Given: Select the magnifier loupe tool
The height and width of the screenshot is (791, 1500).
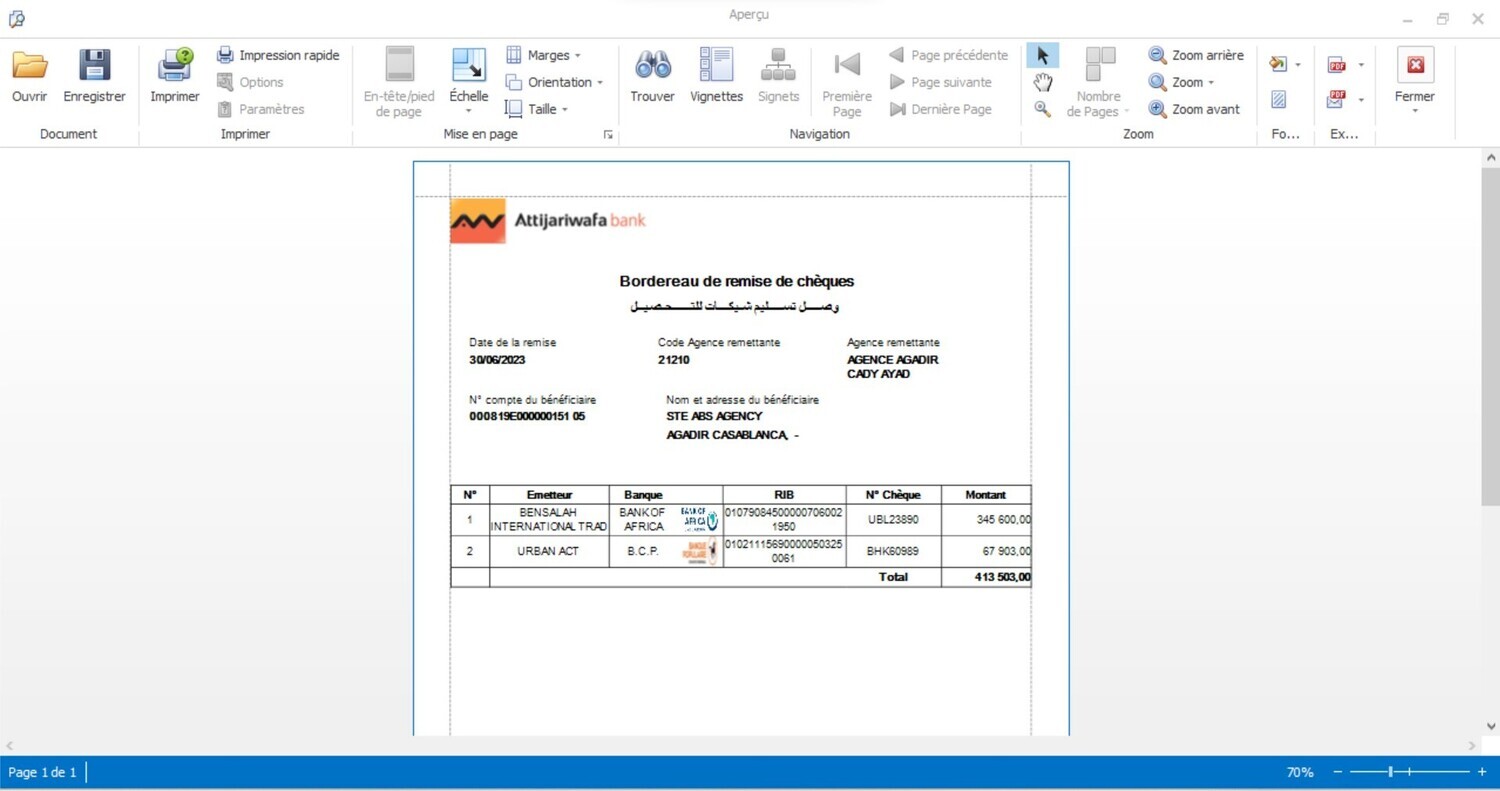Looking at the screenshot, I should [1042, 109].
